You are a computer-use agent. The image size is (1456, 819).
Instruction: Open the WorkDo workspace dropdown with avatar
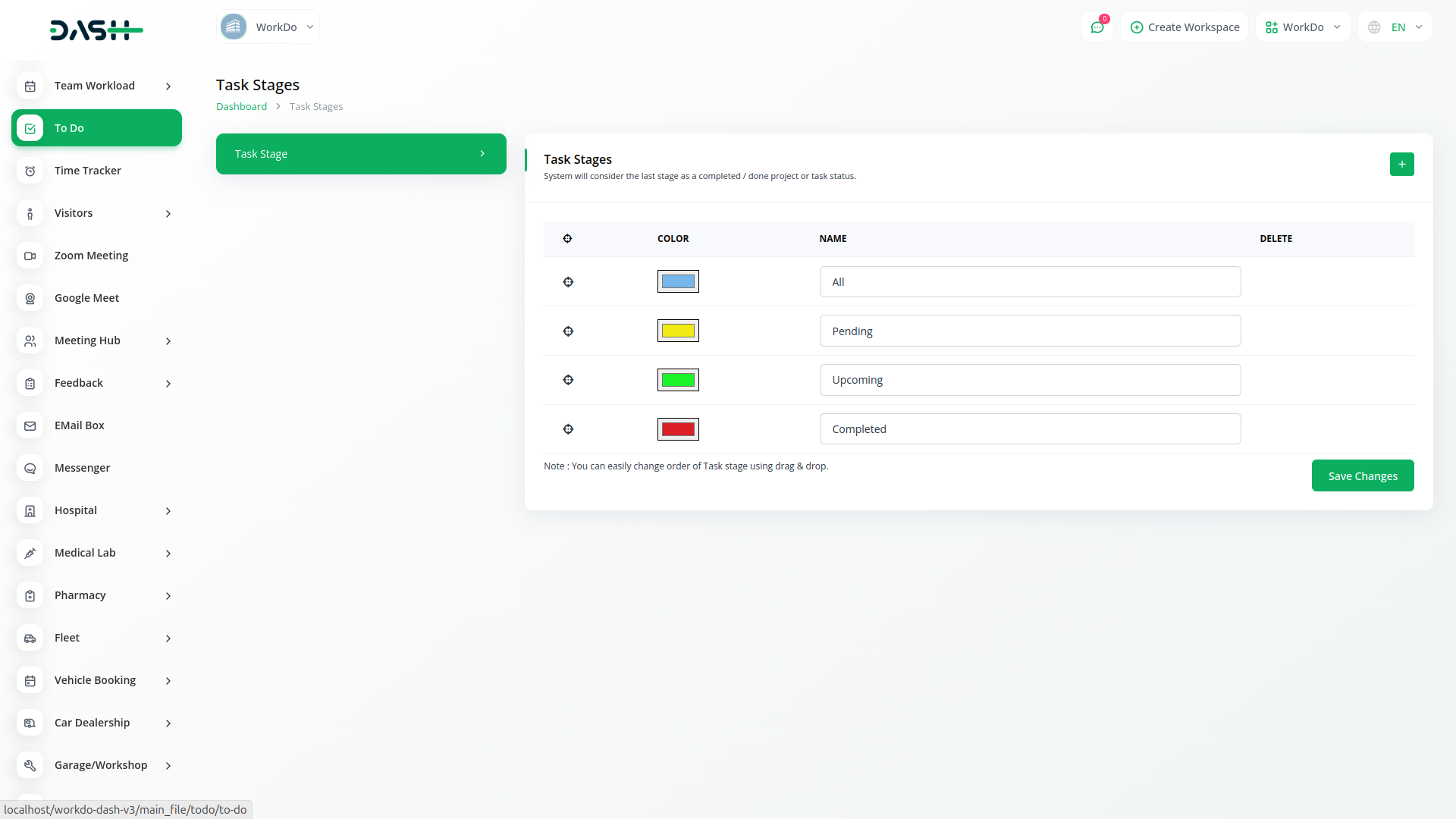pos(268,27)
